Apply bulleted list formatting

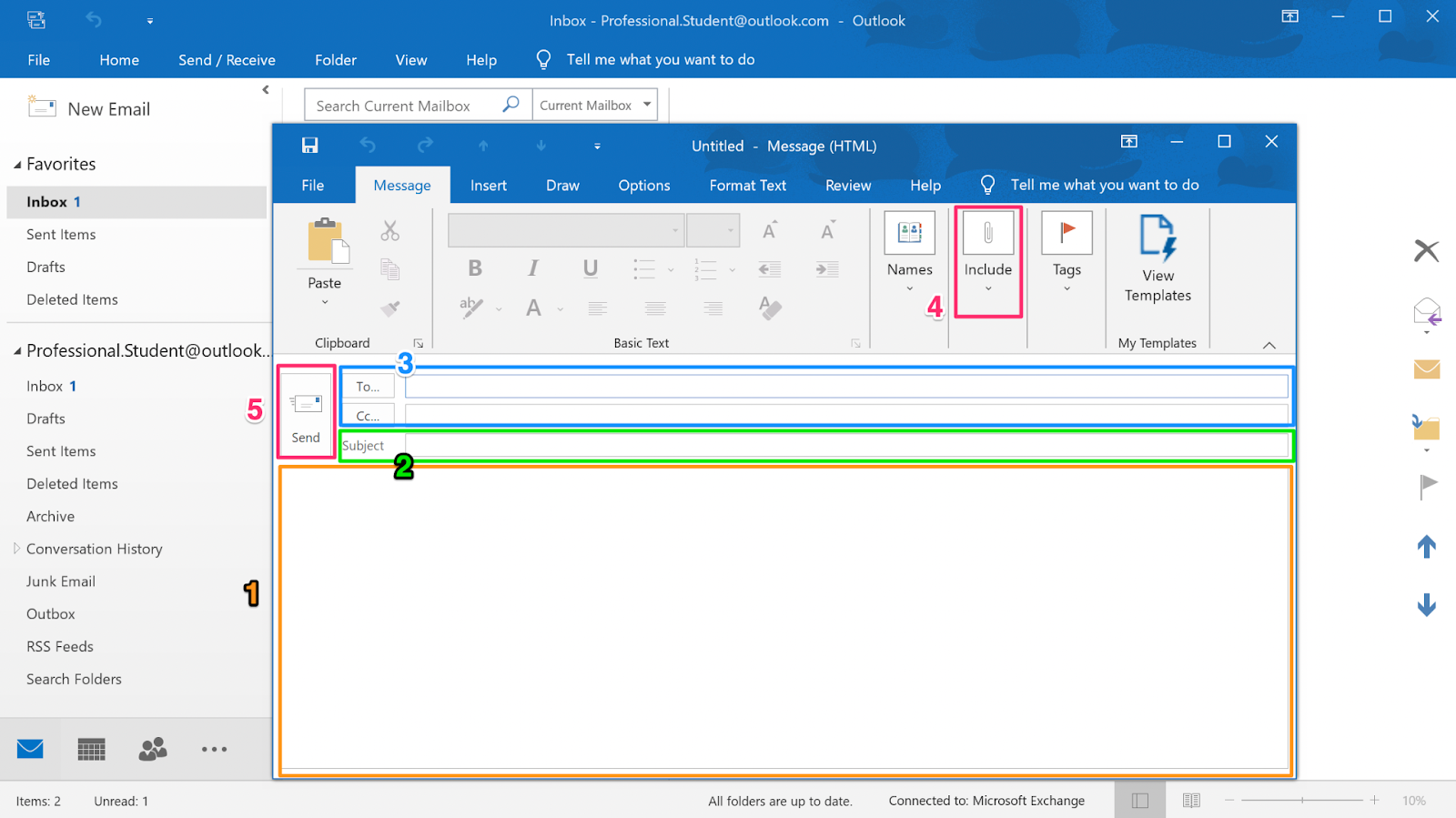point(644,268)
